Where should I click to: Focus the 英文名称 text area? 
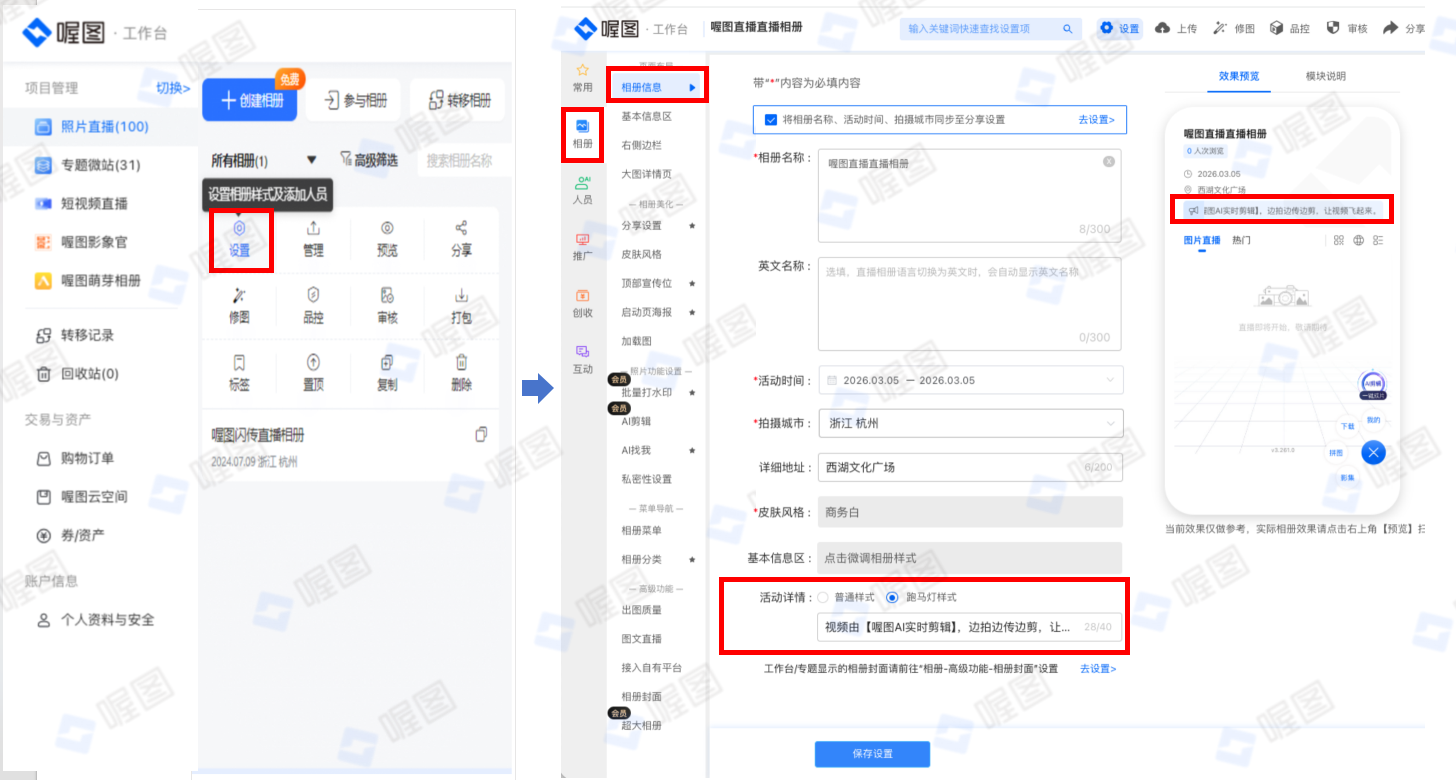pyautogui.click(x=970, y=305)
